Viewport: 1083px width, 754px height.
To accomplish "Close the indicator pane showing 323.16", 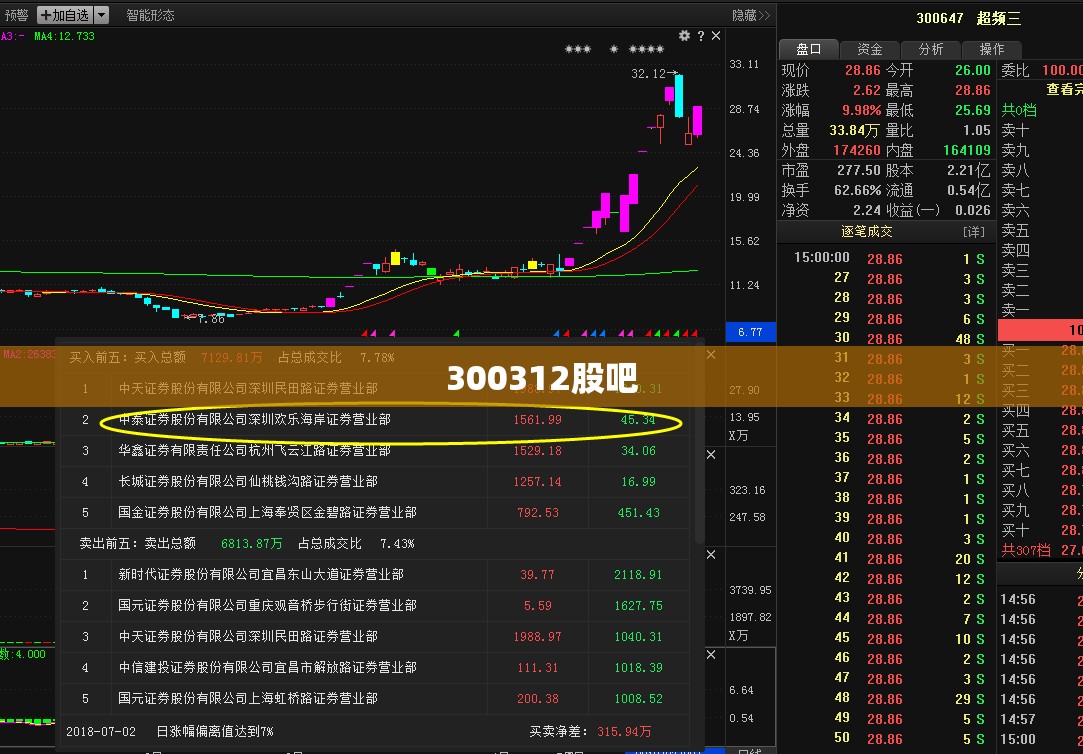I will (x=711, y=455).
